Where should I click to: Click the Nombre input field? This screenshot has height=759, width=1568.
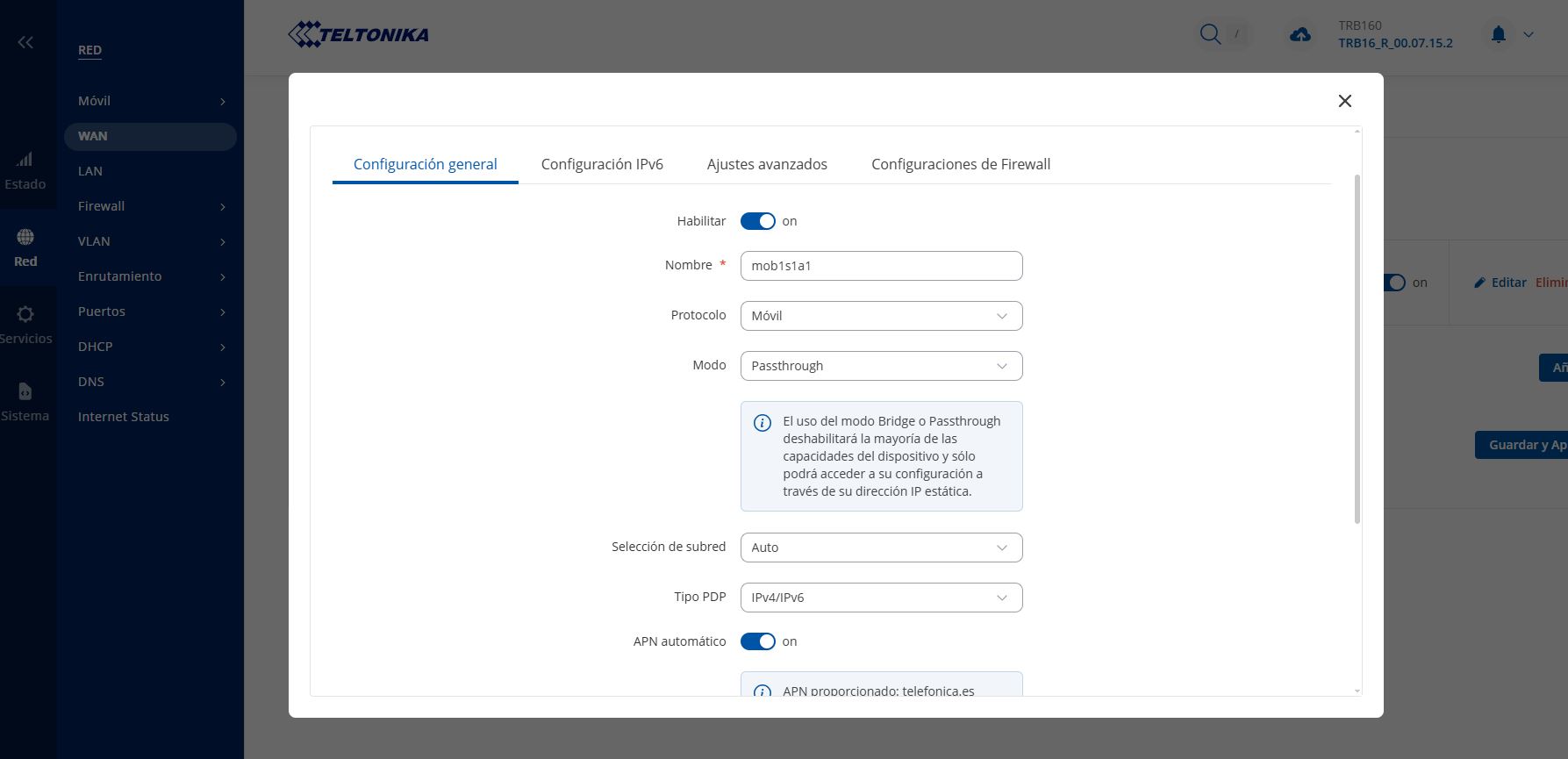click(x=881, y=266)
